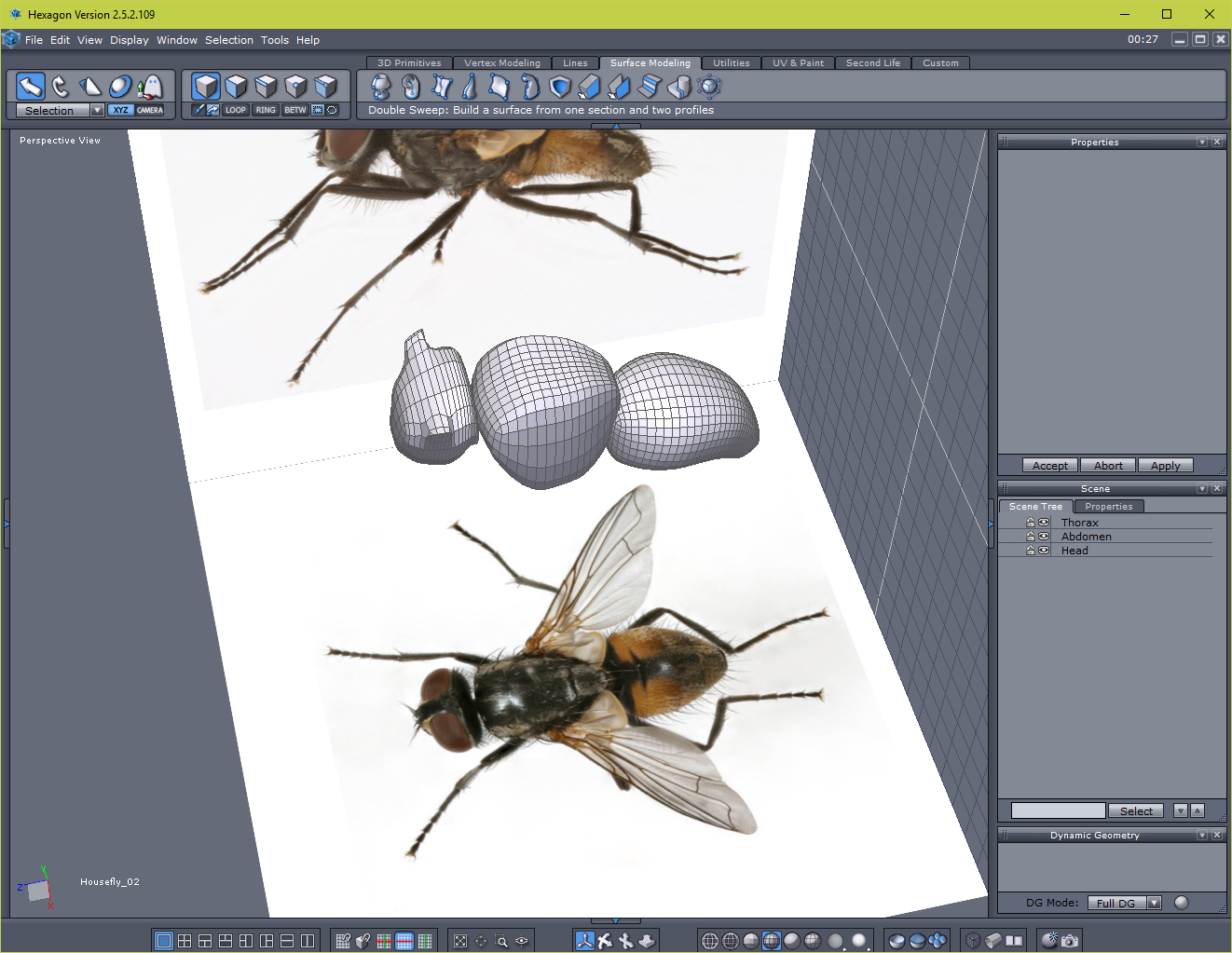This screenshot has width=1232, height=953.
Task: Activate the LOOP selection button
Action: (236, 110)
